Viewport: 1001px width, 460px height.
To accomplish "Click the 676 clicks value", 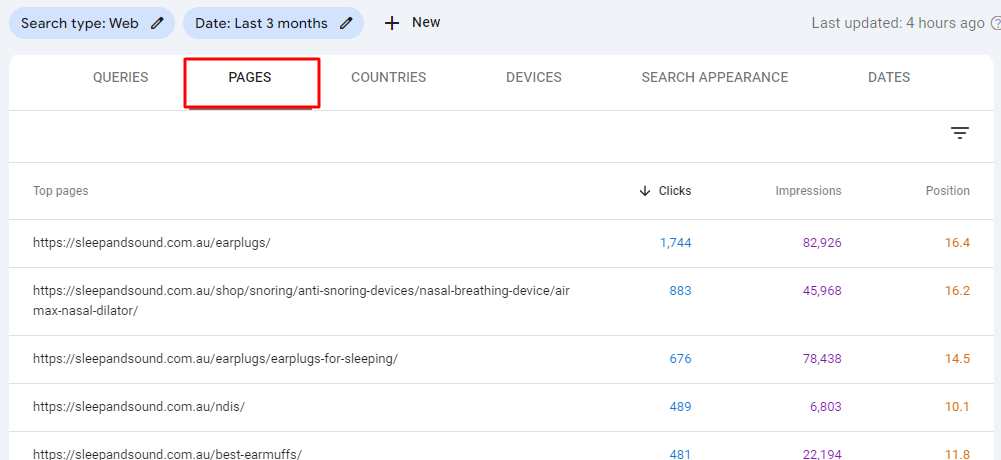I will tap(681, 359).
